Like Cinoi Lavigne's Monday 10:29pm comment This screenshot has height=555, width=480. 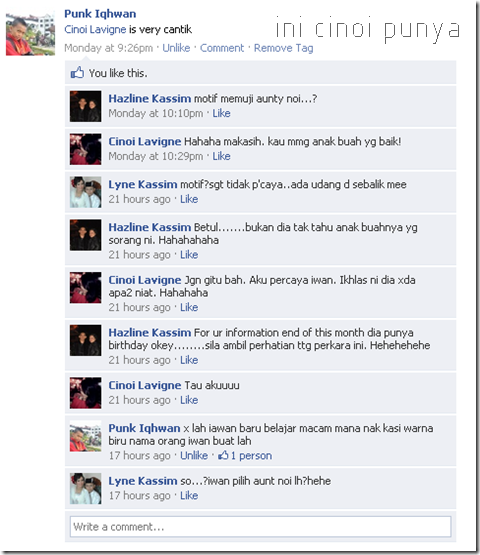point(221,156)
